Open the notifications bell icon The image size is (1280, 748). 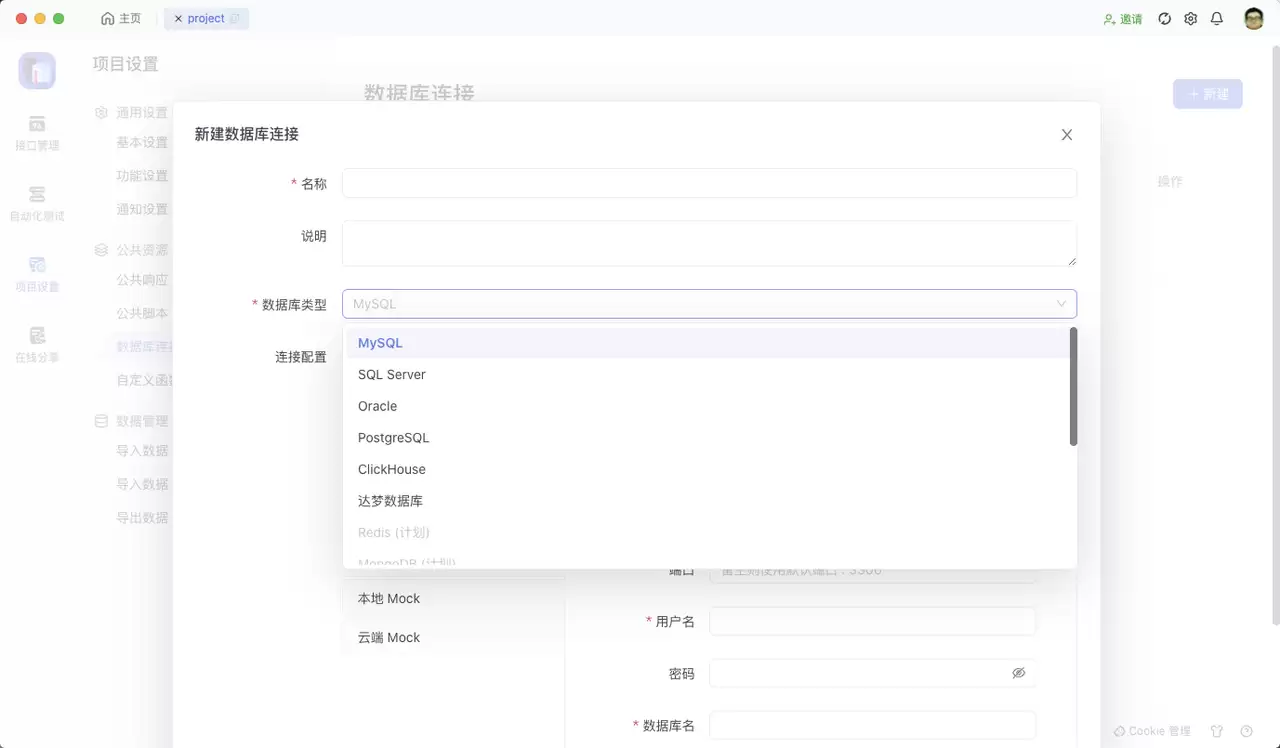click(x=1217, y=19)
